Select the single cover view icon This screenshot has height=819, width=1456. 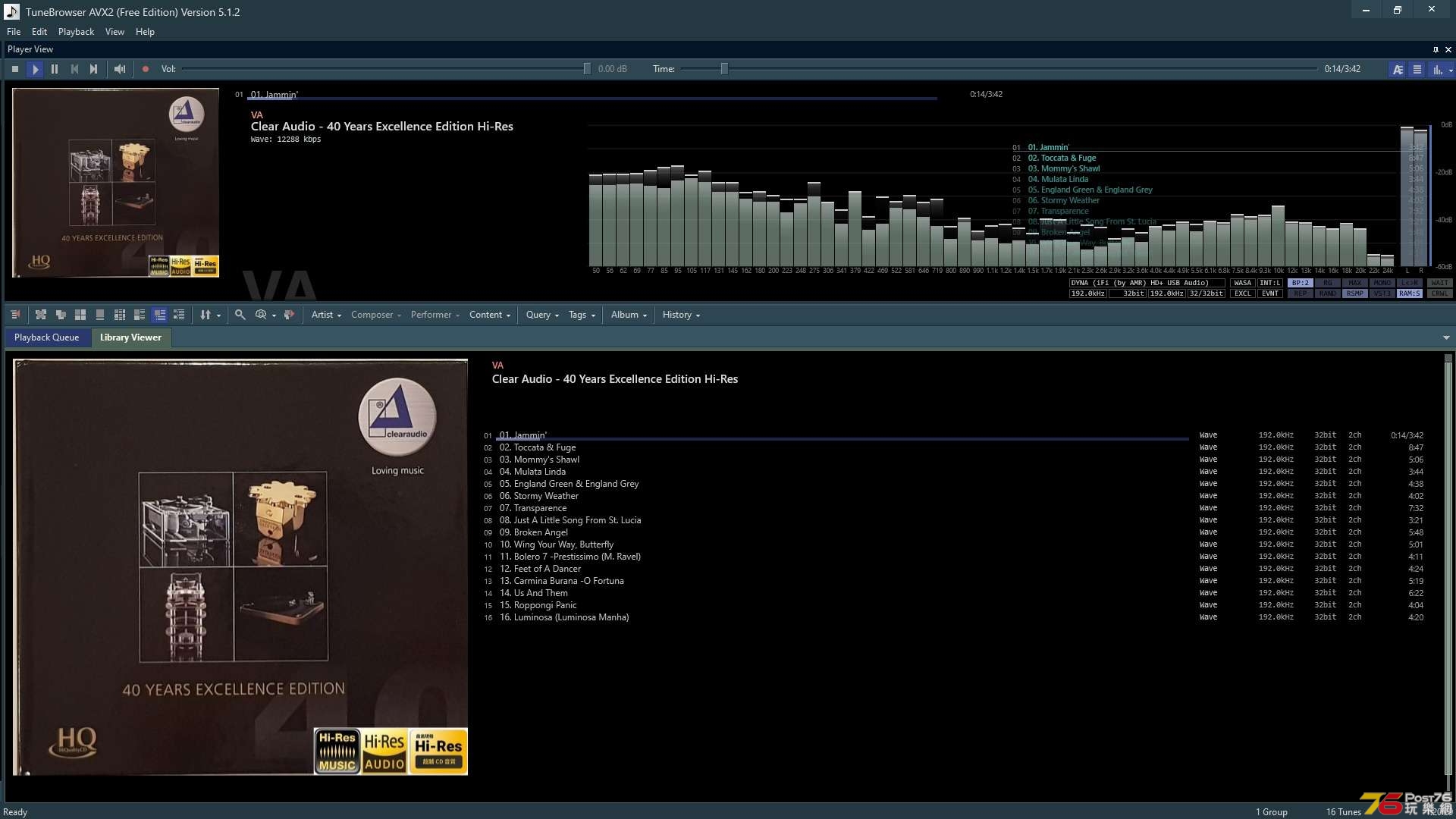tap(100, 315)
